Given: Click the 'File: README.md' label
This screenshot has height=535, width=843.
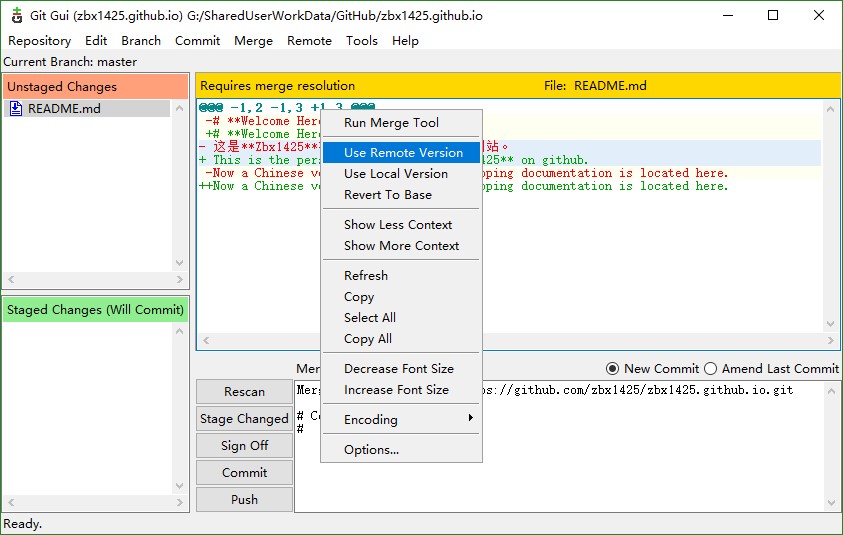Looking at the screenshot, I should coord(595,86).
